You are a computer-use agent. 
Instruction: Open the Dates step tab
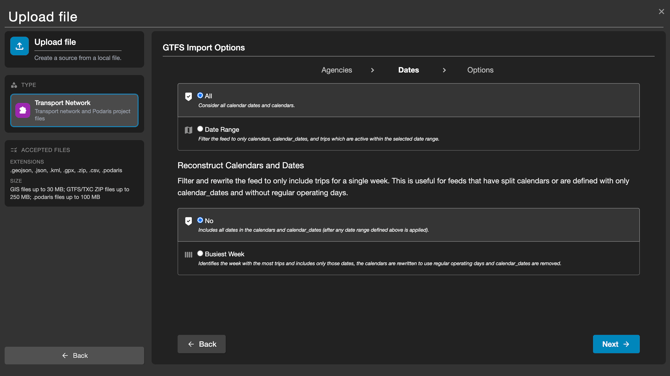pyautogui.click(x=408, y=70)
